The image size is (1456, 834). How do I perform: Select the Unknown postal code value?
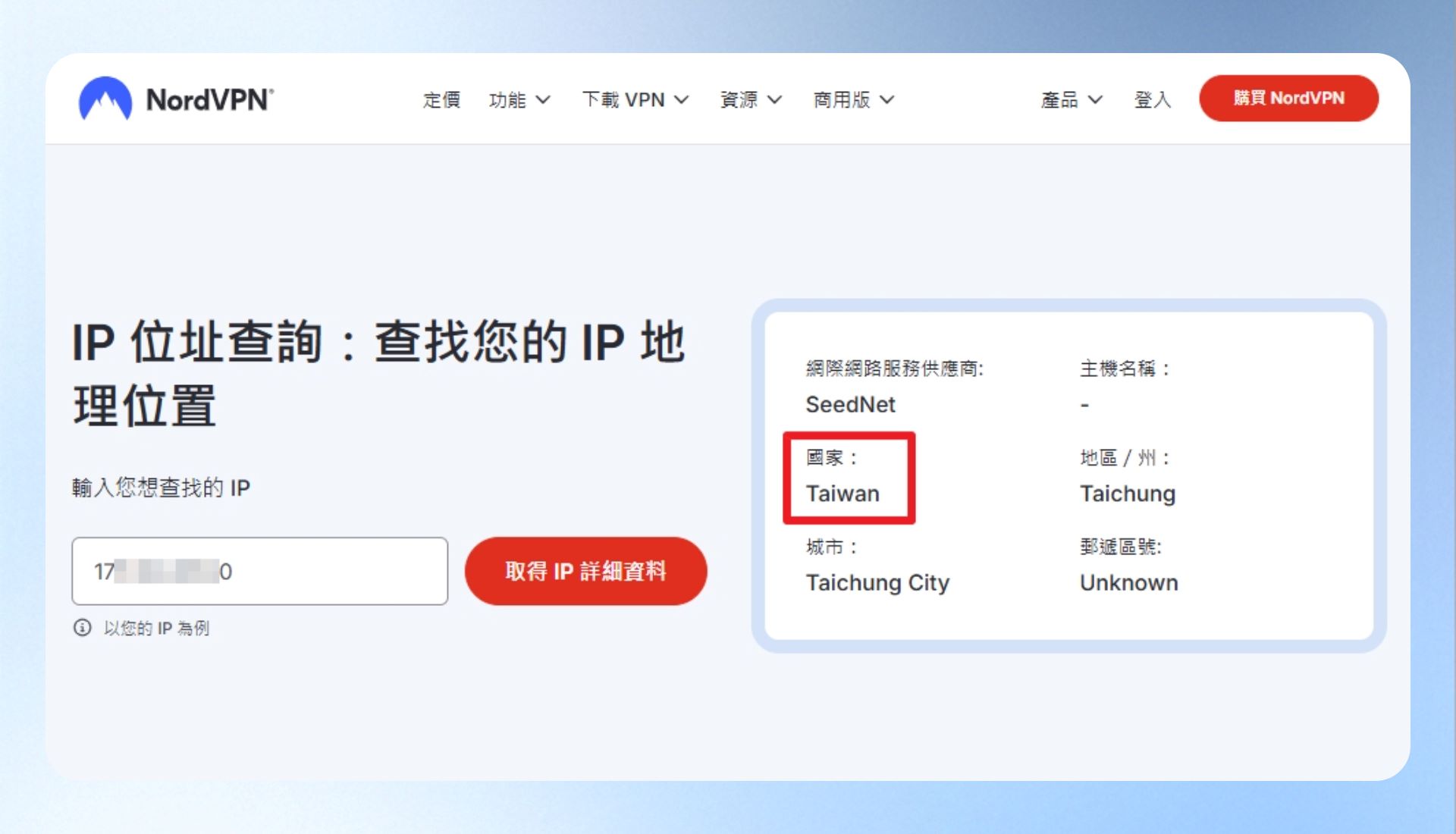(x=1129, y=583)
